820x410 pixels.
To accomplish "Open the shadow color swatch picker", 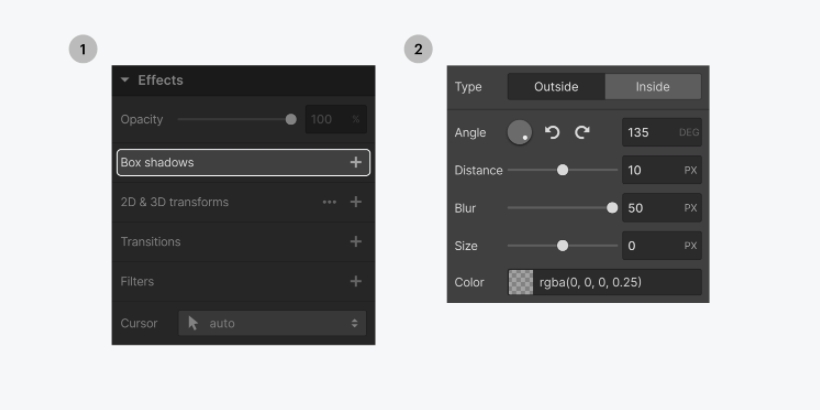I will click(521, 282).
